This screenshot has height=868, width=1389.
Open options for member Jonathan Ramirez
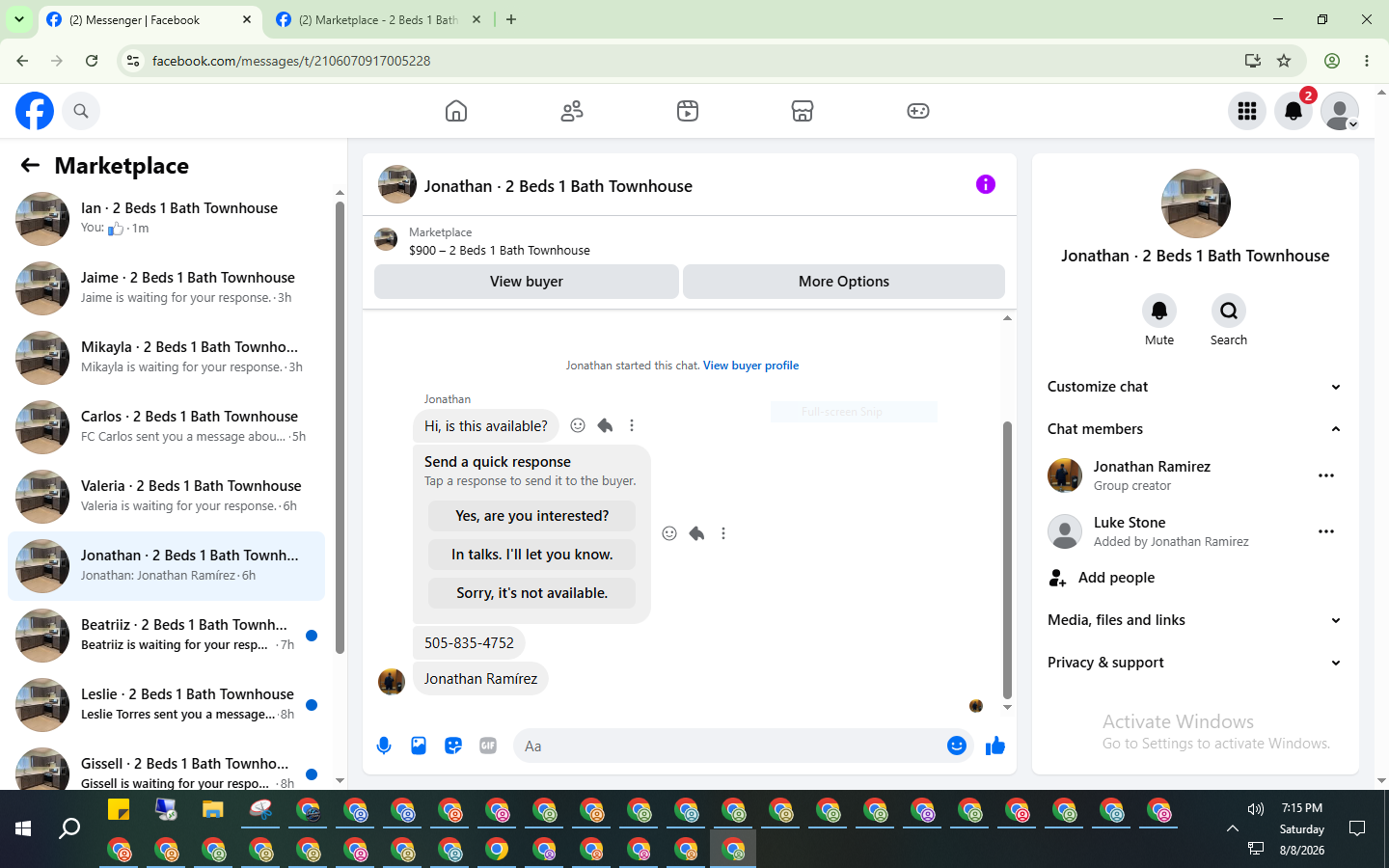1326,475
